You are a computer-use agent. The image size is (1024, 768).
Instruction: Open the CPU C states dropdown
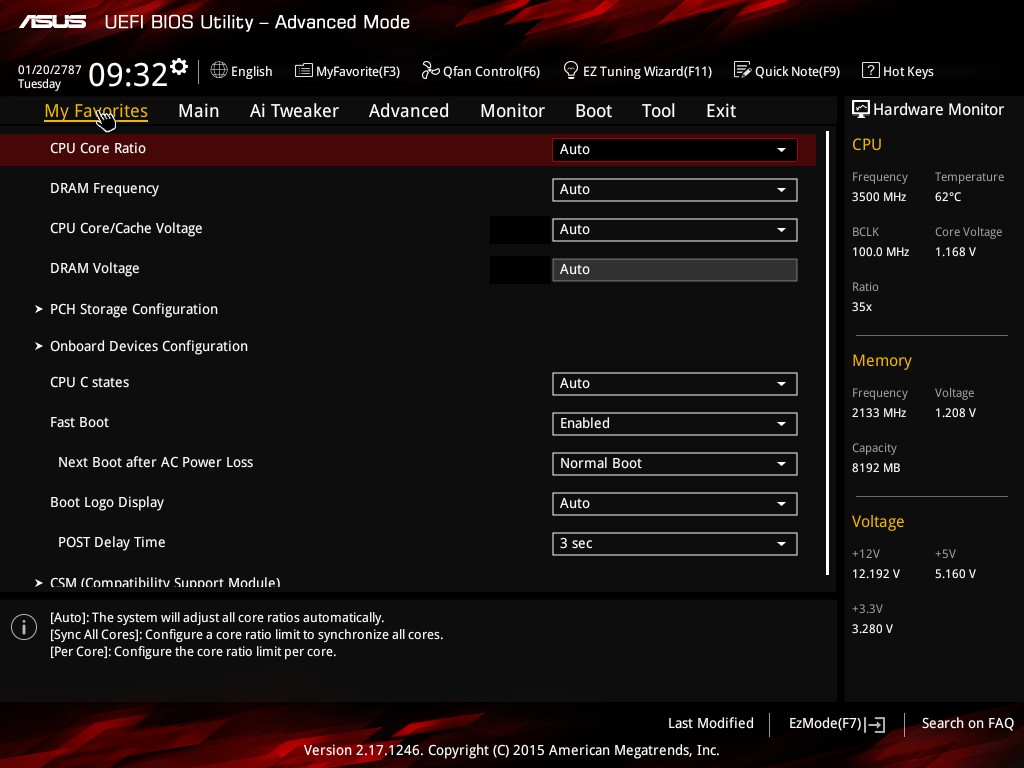pyautogui.click(x=675, y=384)
